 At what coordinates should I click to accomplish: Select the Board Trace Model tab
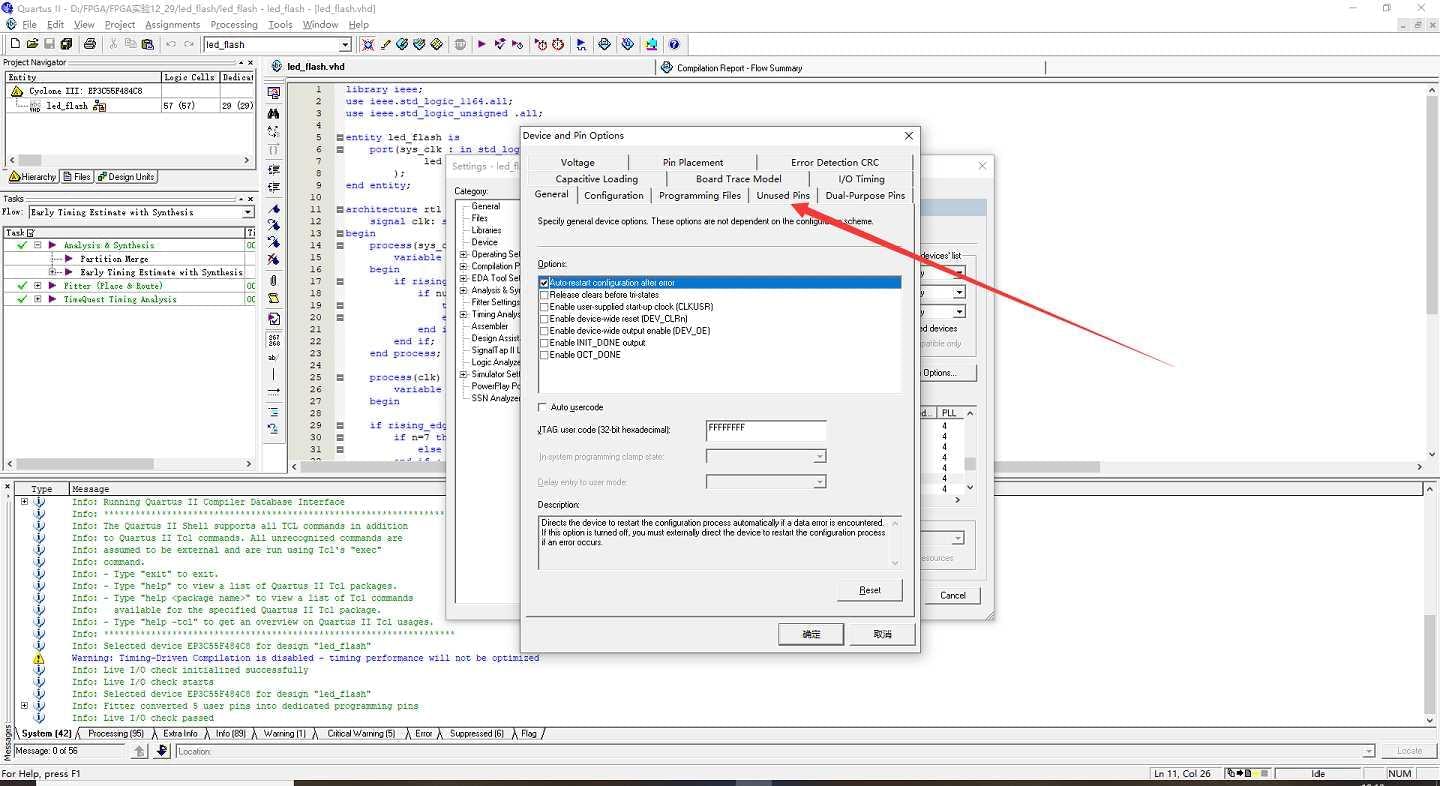pos(738,178)
